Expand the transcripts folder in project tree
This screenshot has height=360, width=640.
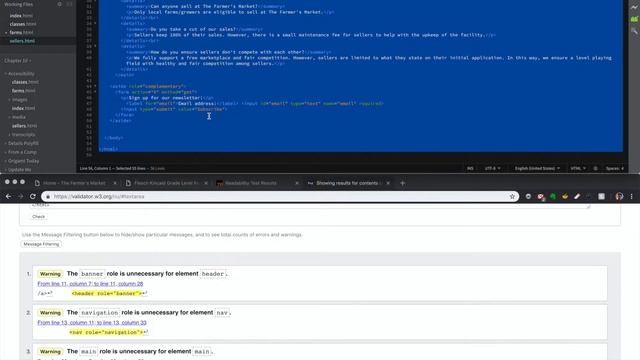(22, 135)
